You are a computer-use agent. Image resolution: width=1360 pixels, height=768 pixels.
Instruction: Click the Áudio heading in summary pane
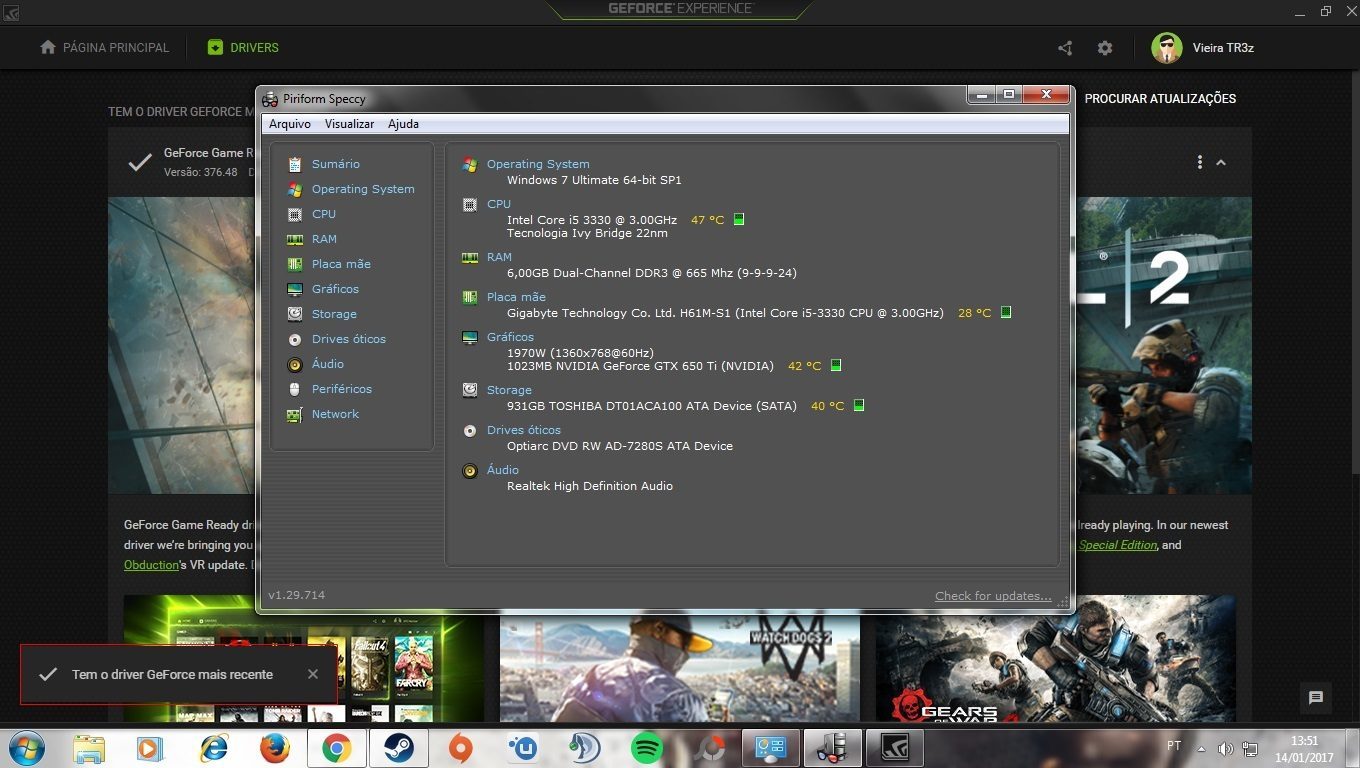tap(503, 470)
